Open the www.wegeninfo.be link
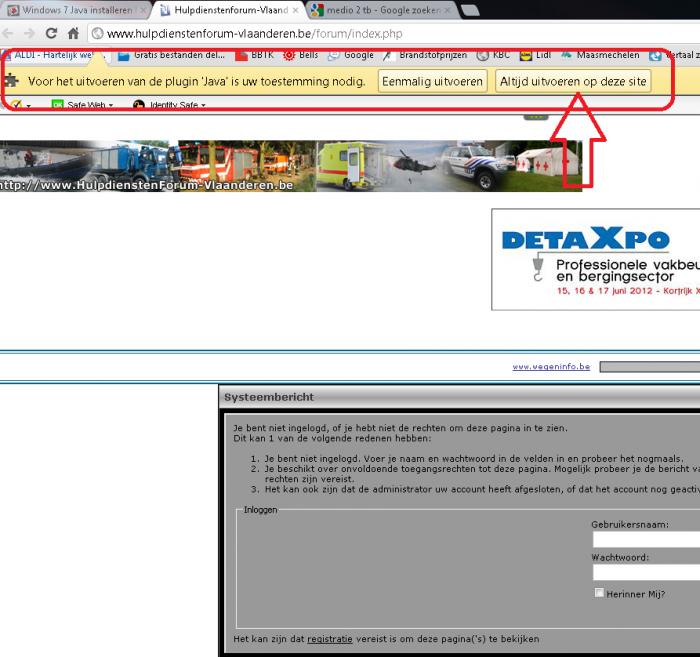The width and height of the screenshot is (700, 657). pyautogui.click(x=551, y=367)
